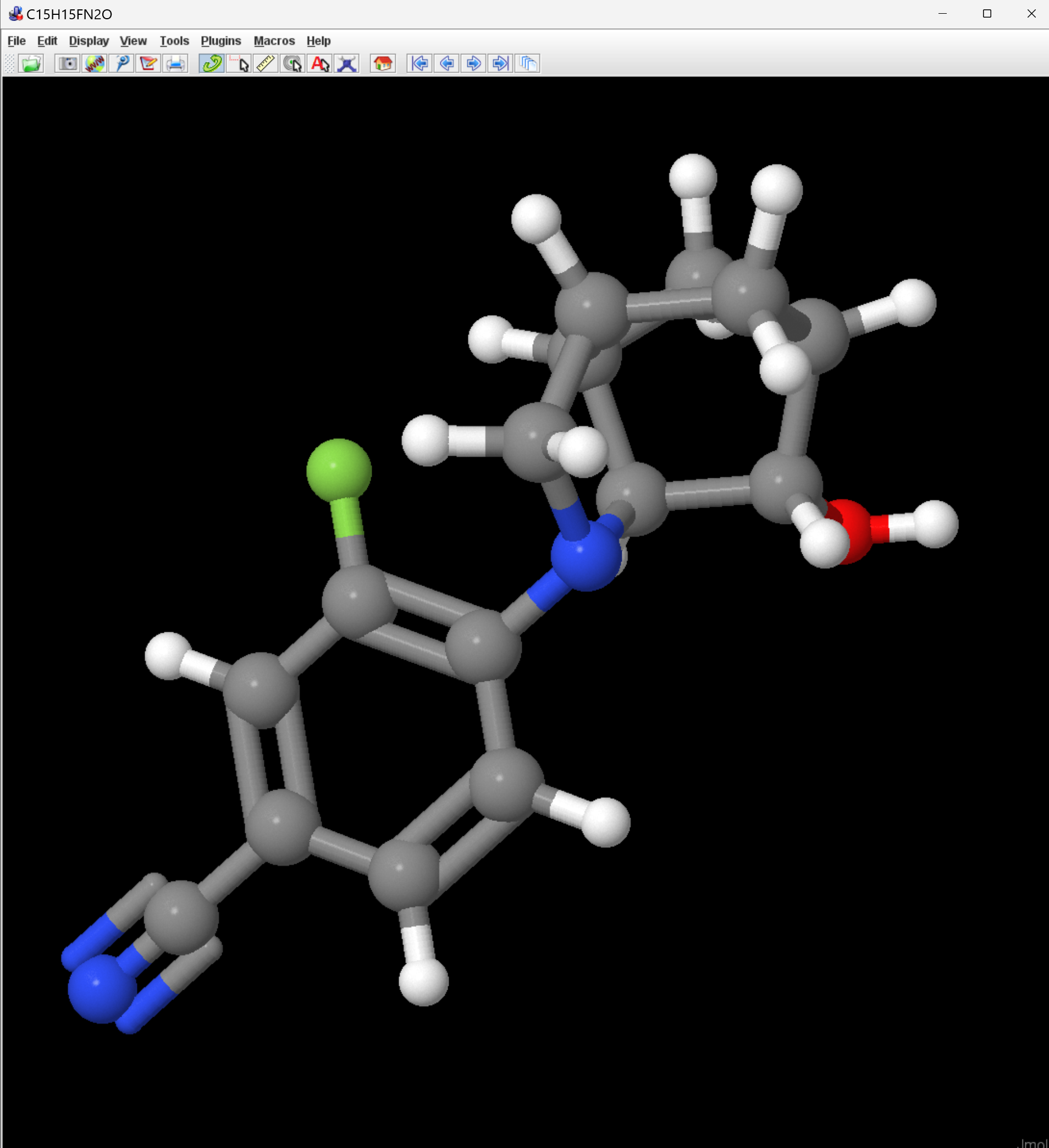Click the WWW globe export icon
Viewport: 1049px width, 1148px height.
[95, 63]
